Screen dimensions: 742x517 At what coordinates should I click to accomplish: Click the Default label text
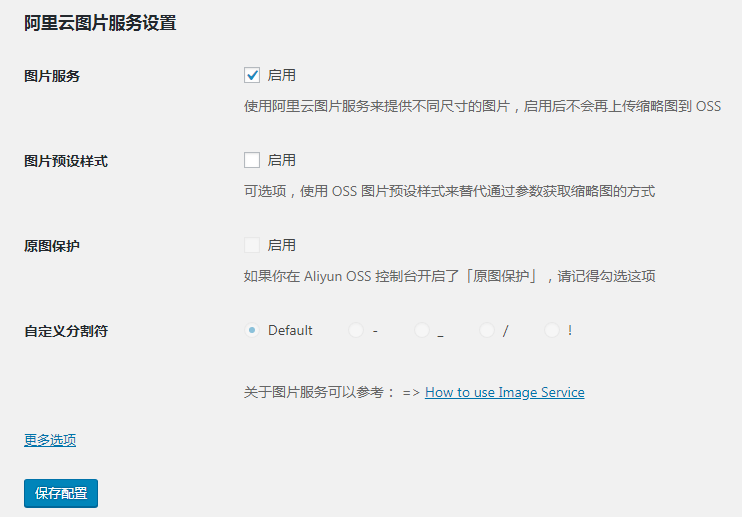coord(290,330)
